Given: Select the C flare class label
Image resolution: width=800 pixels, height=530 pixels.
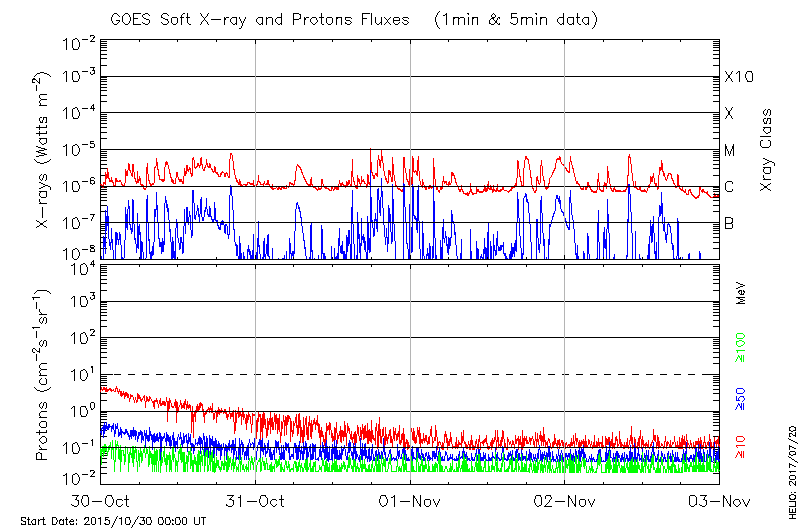Looking at the screenshot, I should pos(729,187).
